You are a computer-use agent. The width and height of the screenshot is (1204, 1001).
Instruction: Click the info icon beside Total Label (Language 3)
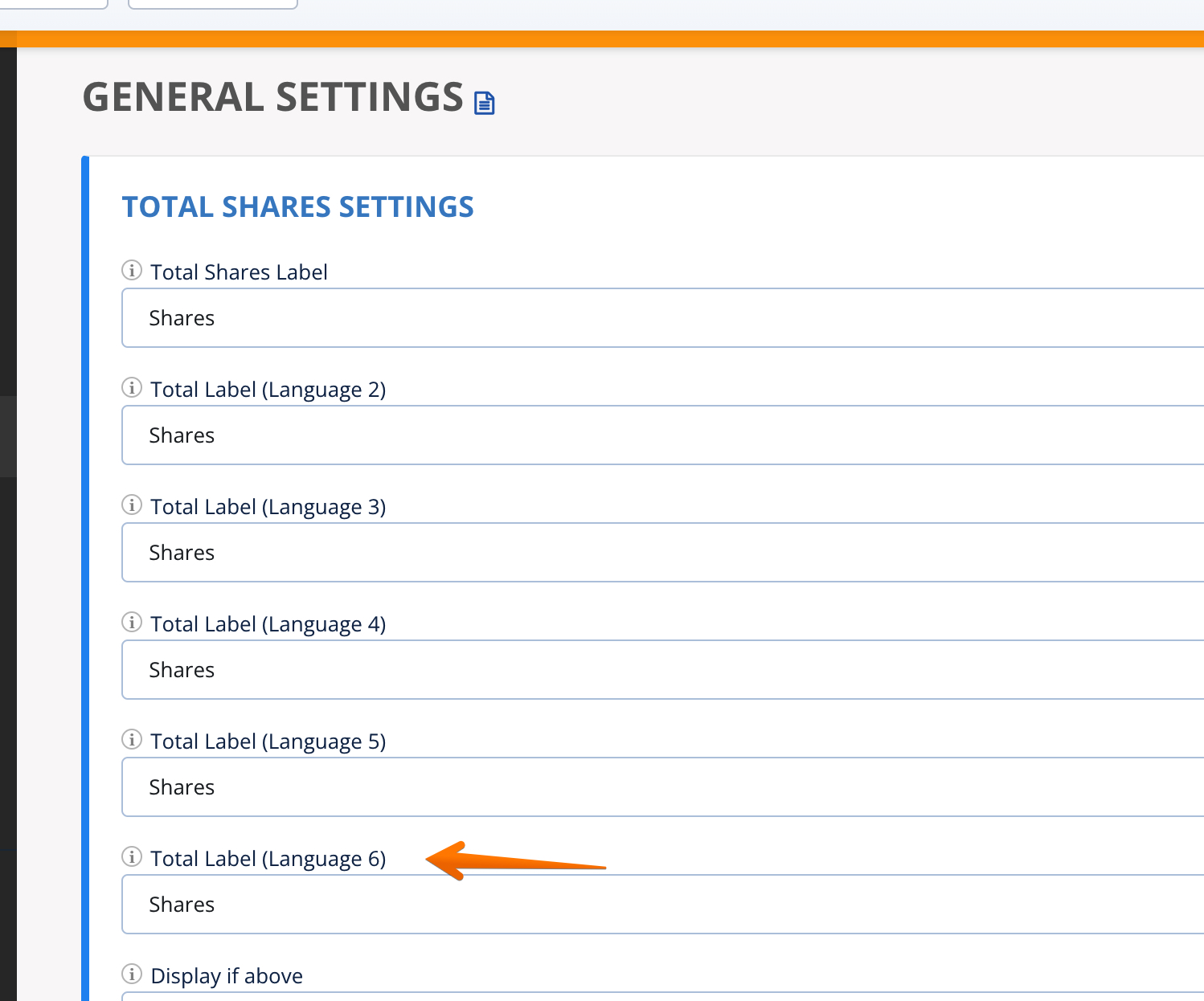[x=132, y=505]
